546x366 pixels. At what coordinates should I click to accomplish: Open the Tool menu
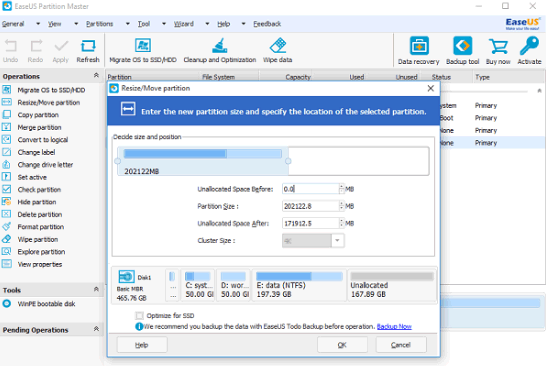(143, 24)
